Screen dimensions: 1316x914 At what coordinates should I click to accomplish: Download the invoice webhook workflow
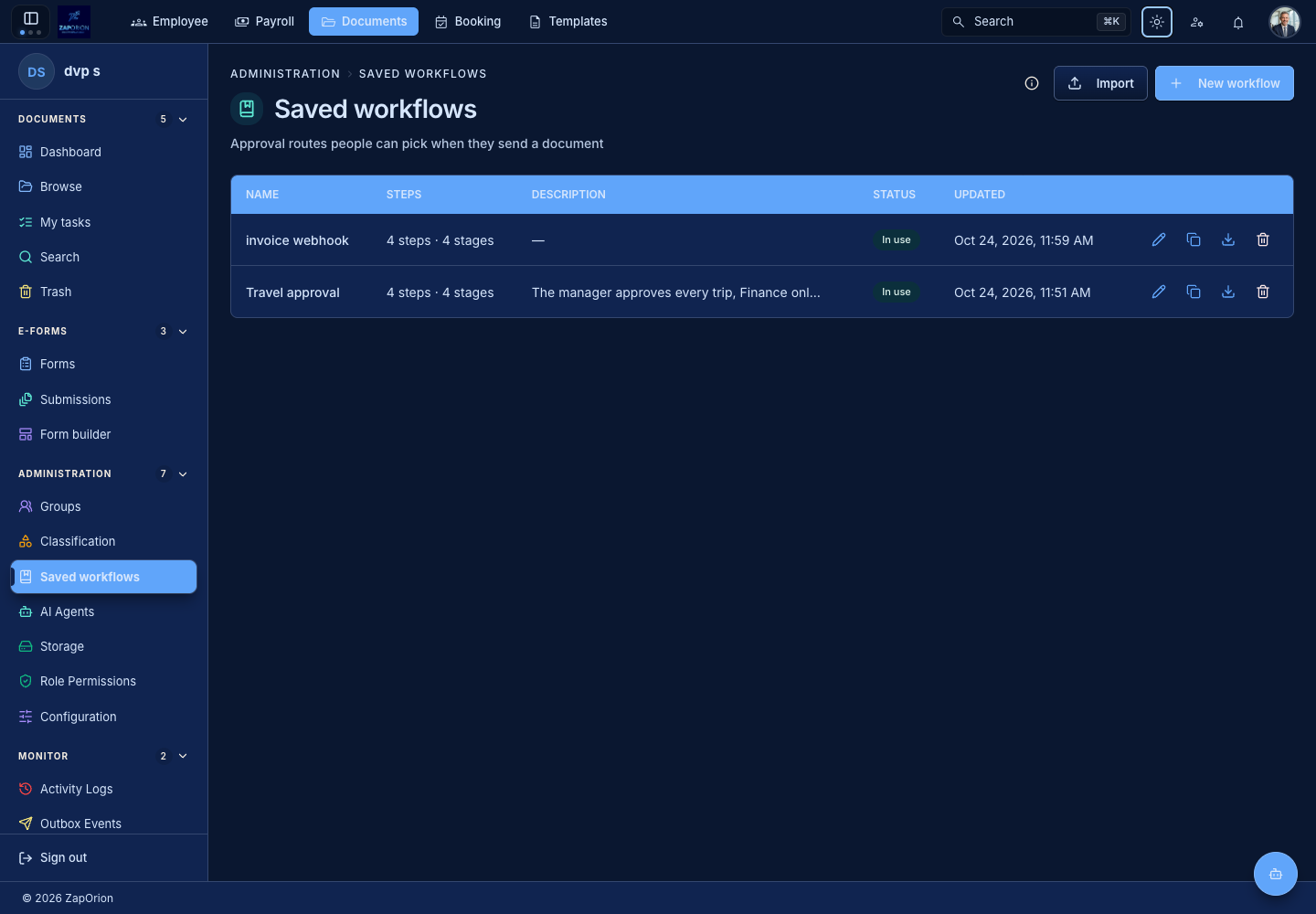[x=1228, y=239]
